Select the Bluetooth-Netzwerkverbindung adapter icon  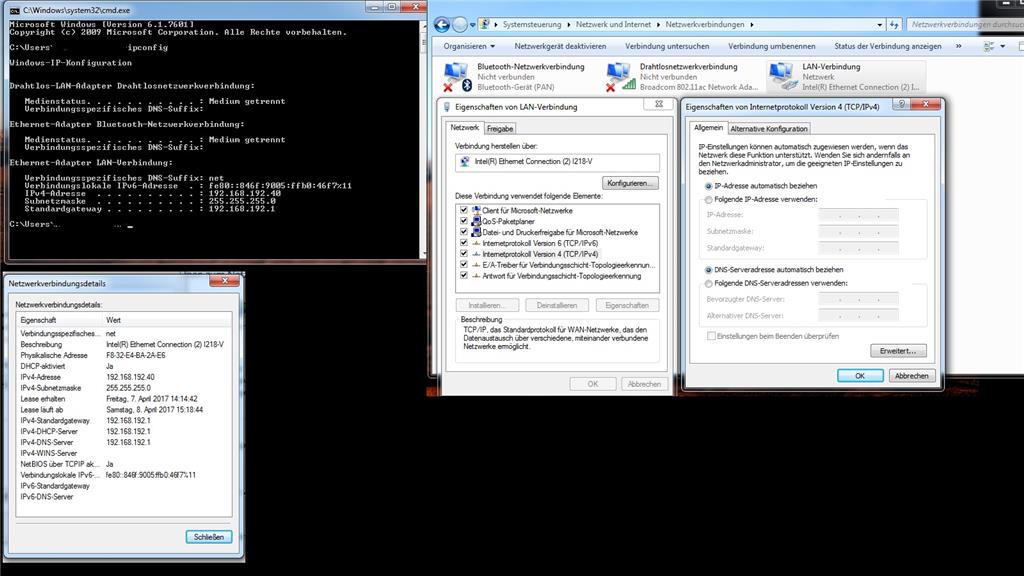(x=456, y=76)
